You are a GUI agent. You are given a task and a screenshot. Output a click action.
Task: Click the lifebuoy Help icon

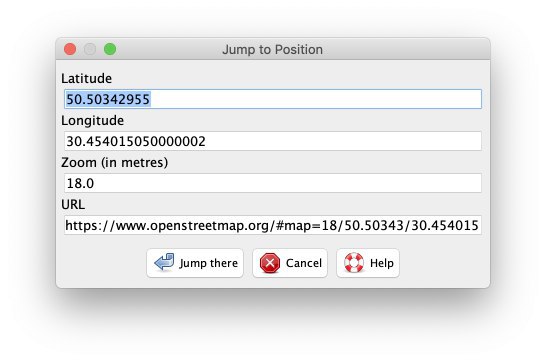[x=354, y=263]
